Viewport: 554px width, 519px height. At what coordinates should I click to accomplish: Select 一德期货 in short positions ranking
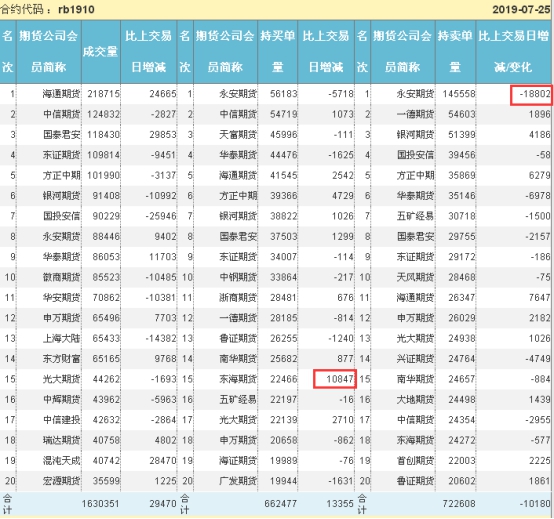(416, 114)
